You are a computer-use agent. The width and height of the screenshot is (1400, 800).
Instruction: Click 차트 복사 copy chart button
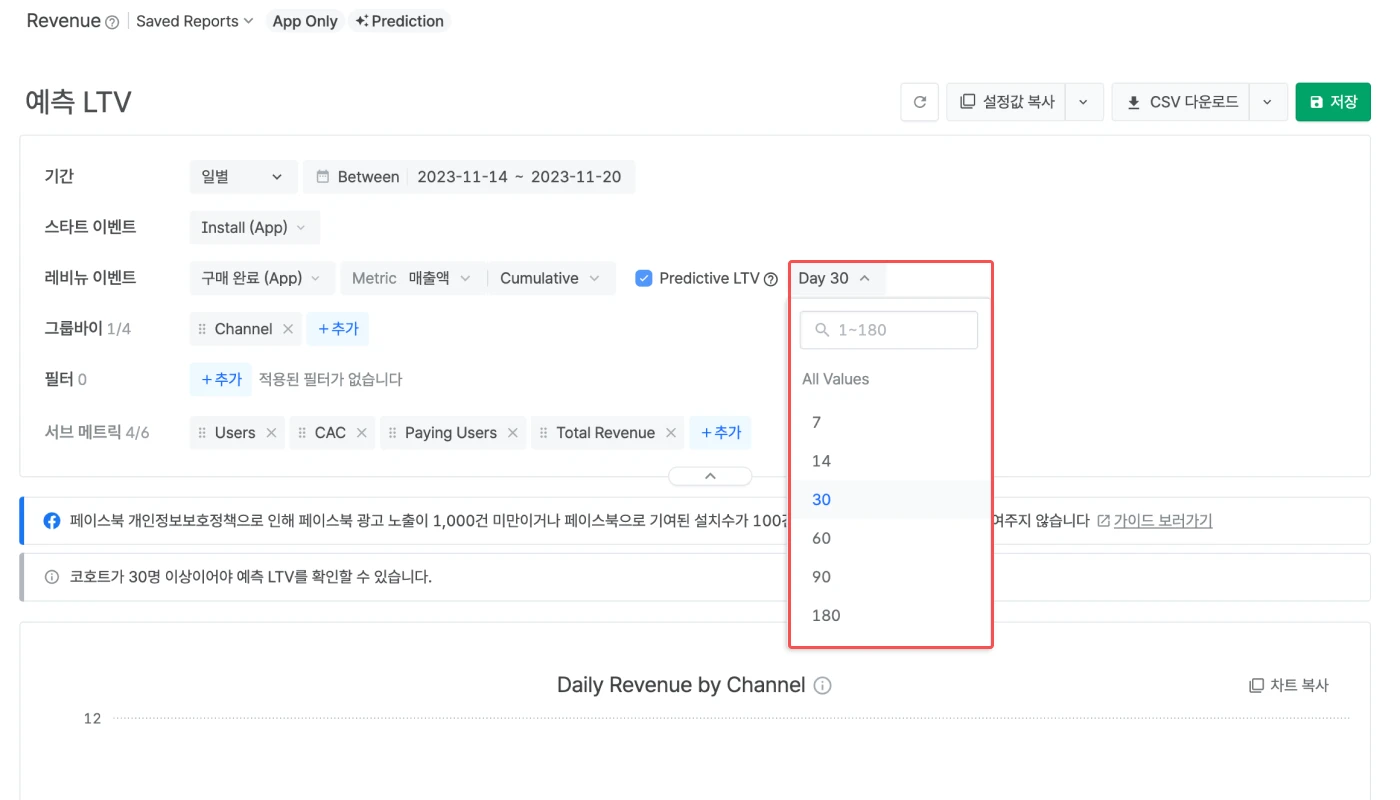1289,685
